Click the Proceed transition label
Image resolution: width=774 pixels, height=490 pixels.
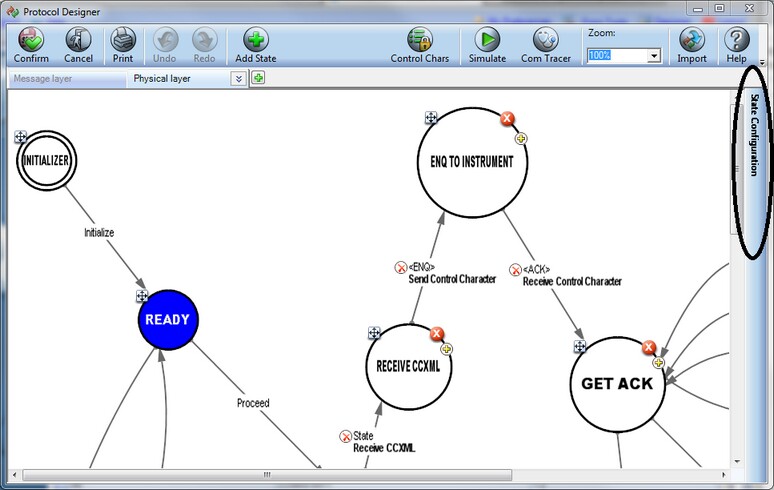coord(253,403)
